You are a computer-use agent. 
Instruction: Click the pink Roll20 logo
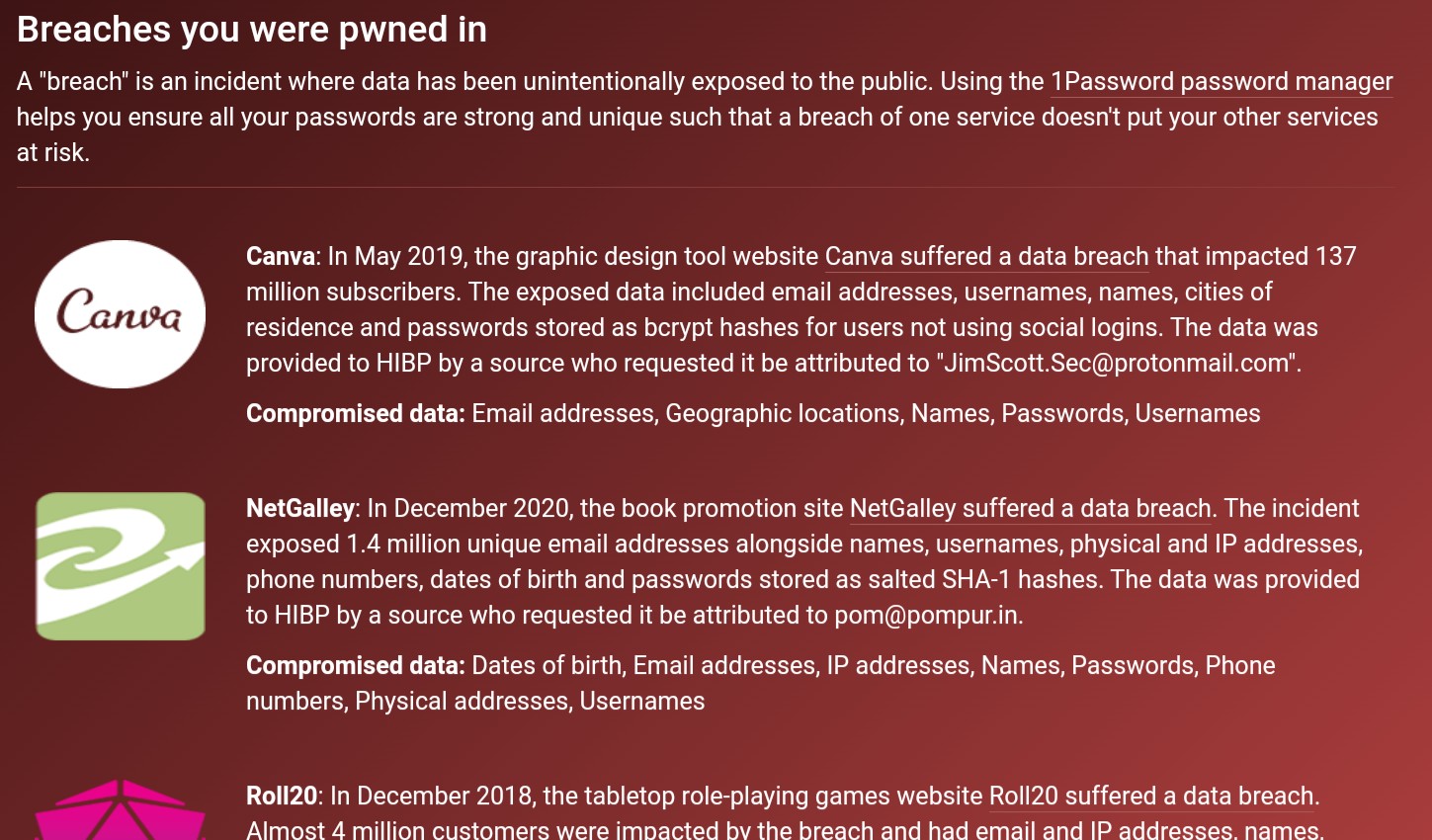pos(121,809)
